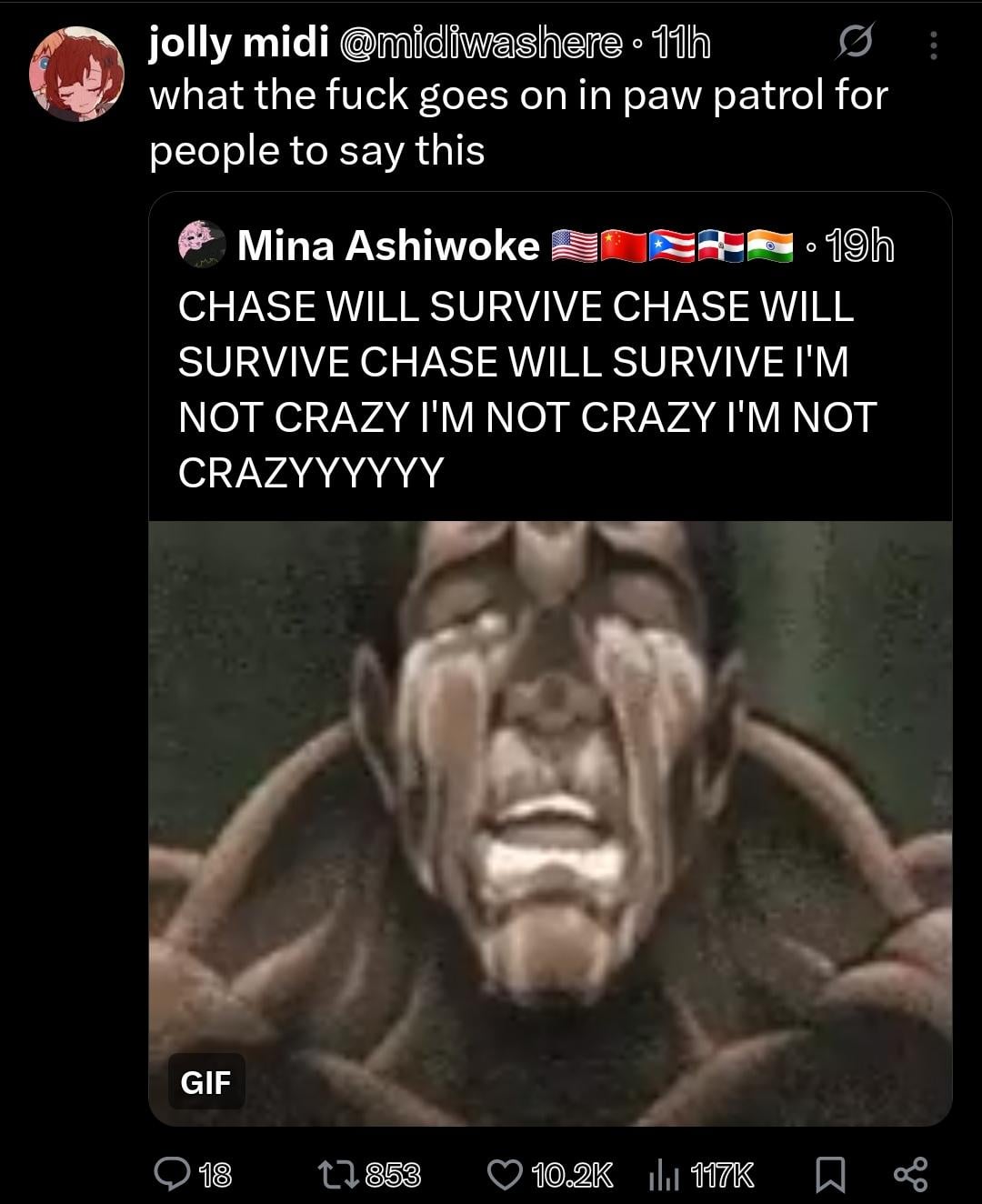Screen dimensions: 982x1204
Task: Bookmark this tweet
Action: tap(827, 1175)
